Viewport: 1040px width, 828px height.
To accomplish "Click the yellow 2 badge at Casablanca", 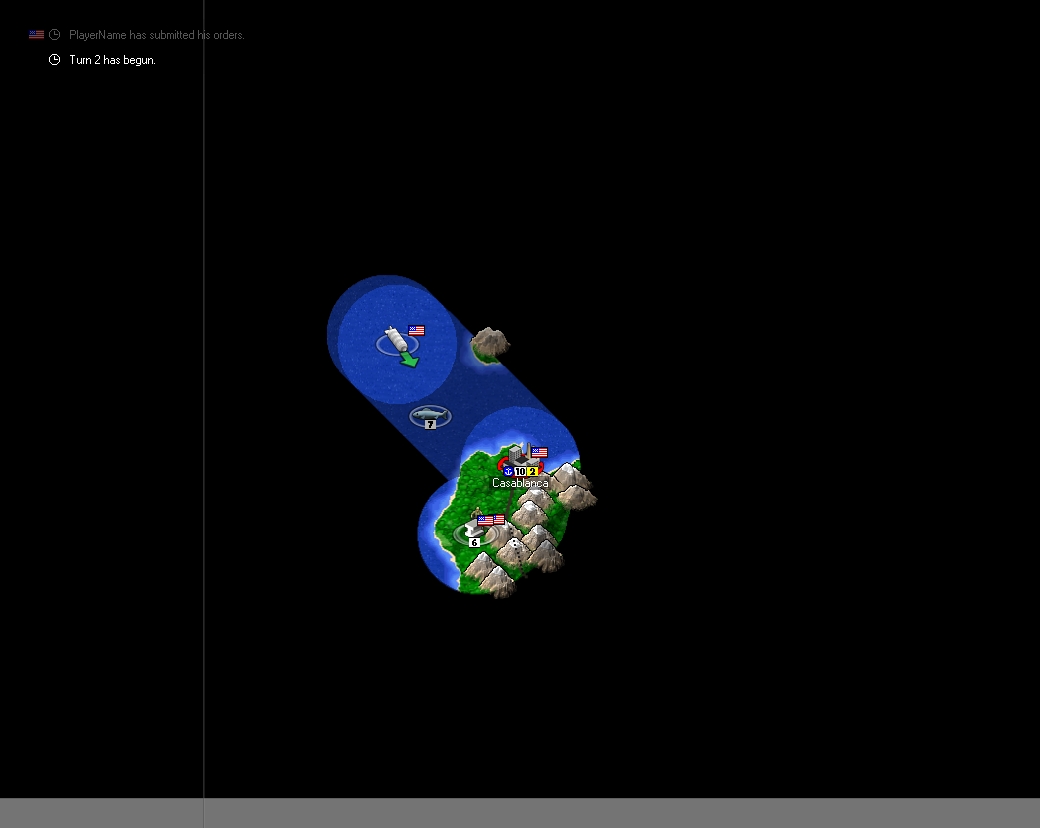I will [x=532, y=471].
